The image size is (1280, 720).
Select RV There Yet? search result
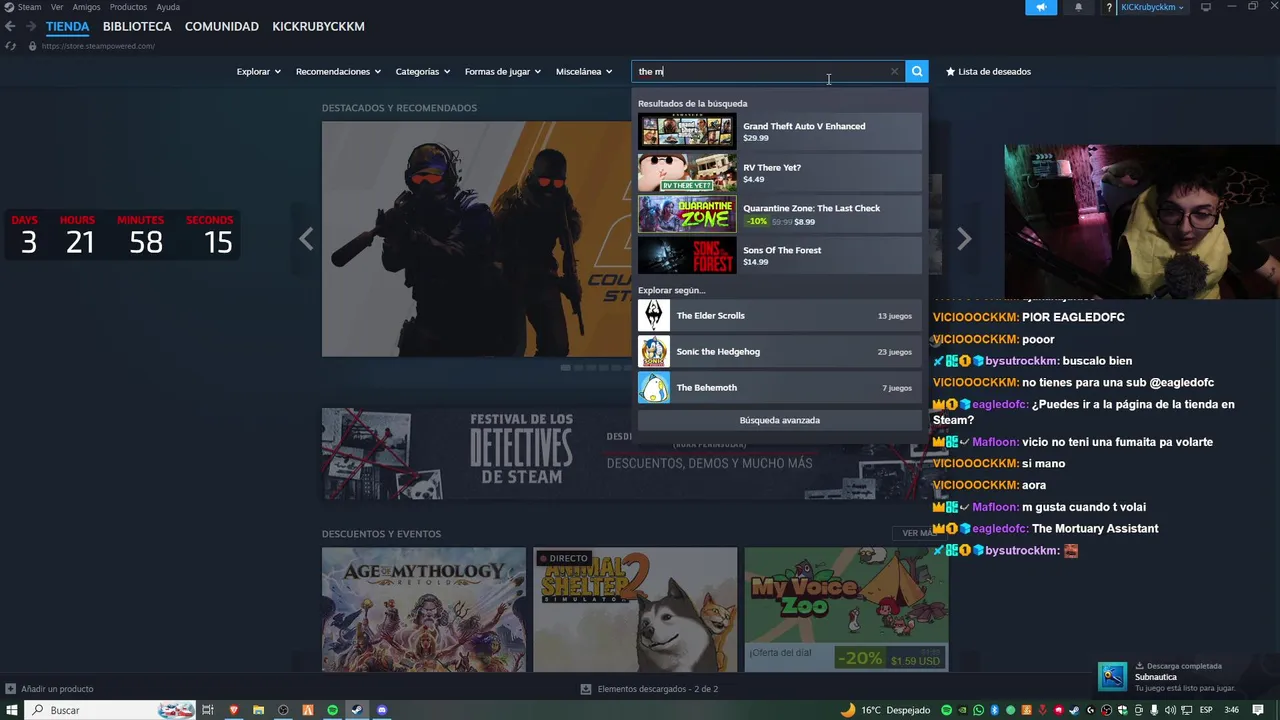coord(780,173)
